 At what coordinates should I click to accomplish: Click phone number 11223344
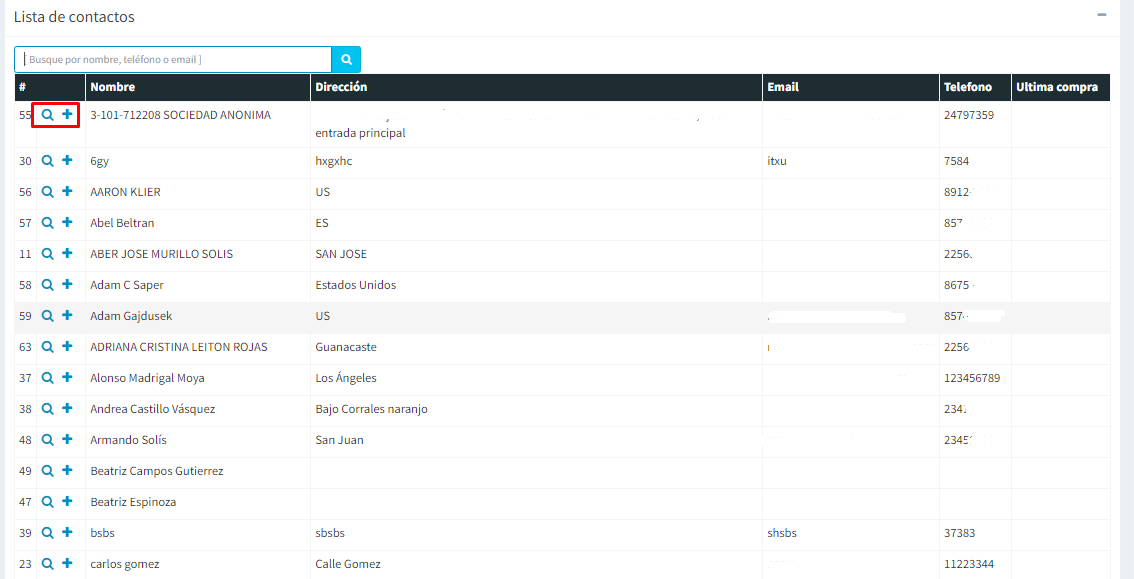coord(968,565)
